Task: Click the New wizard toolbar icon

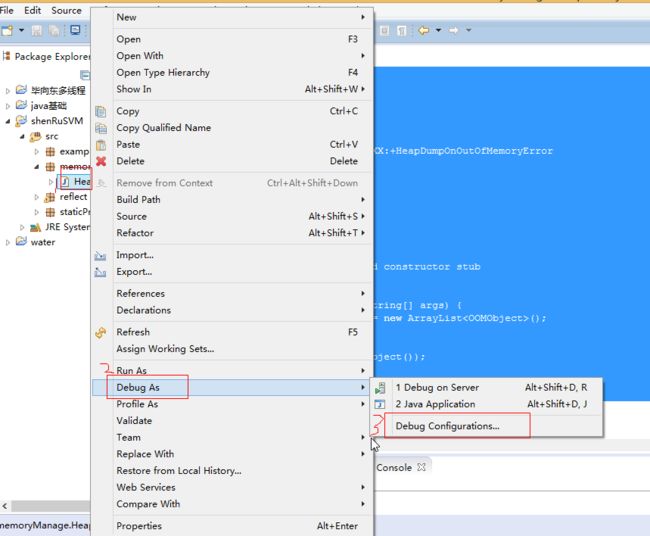Action: [x=7, y=30]
